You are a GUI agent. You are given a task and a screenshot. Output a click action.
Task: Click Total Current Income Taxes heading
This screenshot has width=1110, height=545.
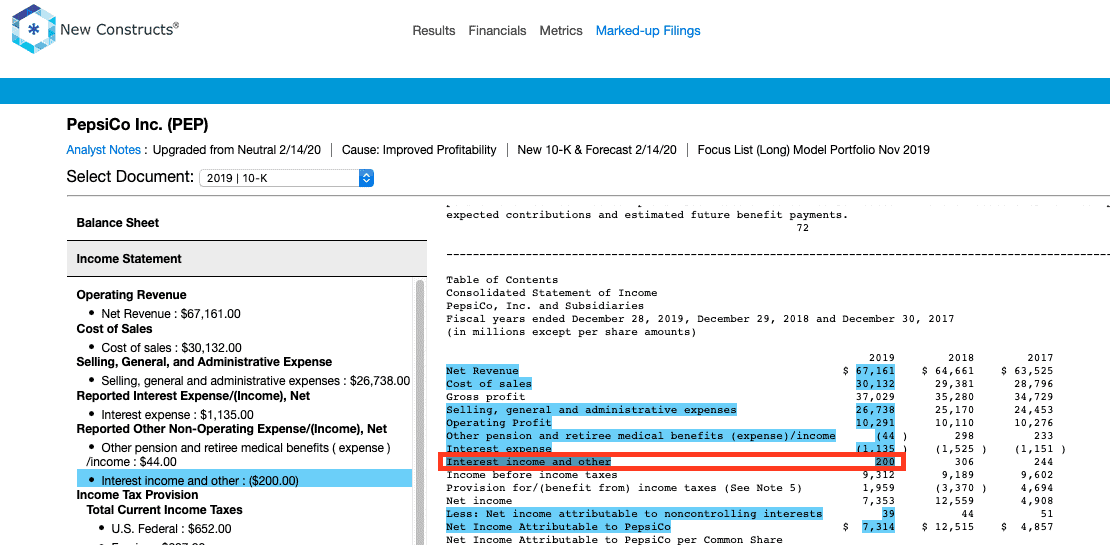(164, 510)
